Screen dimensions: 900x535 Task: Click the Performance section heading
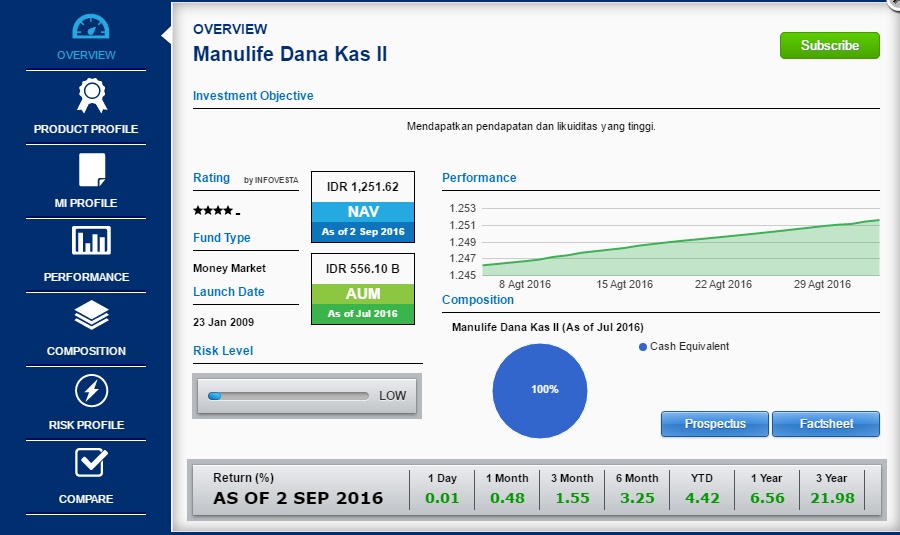tap(479, 178)
